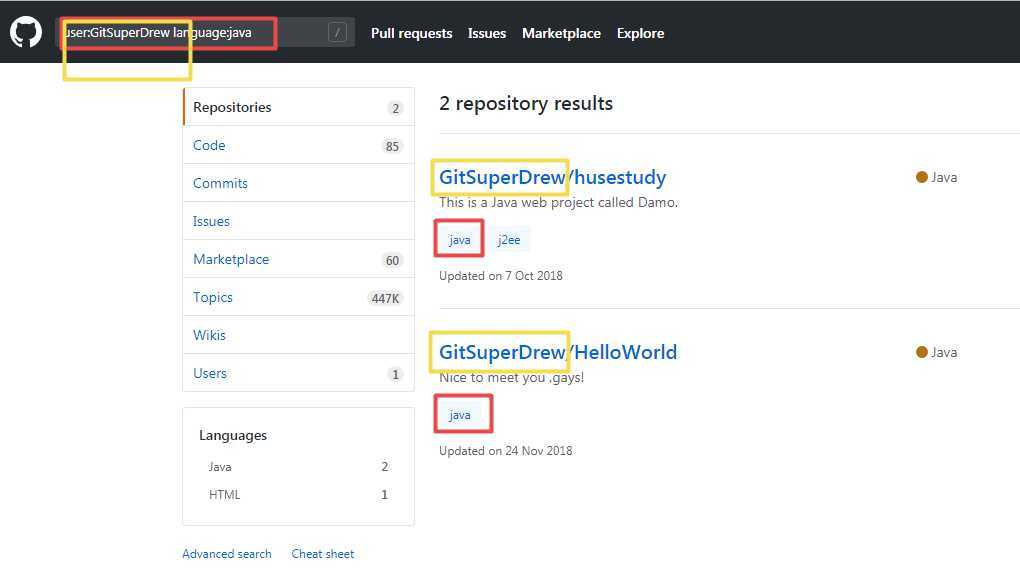Click the 85 count beside Code

pyautogui.click(x=392, y=146)
